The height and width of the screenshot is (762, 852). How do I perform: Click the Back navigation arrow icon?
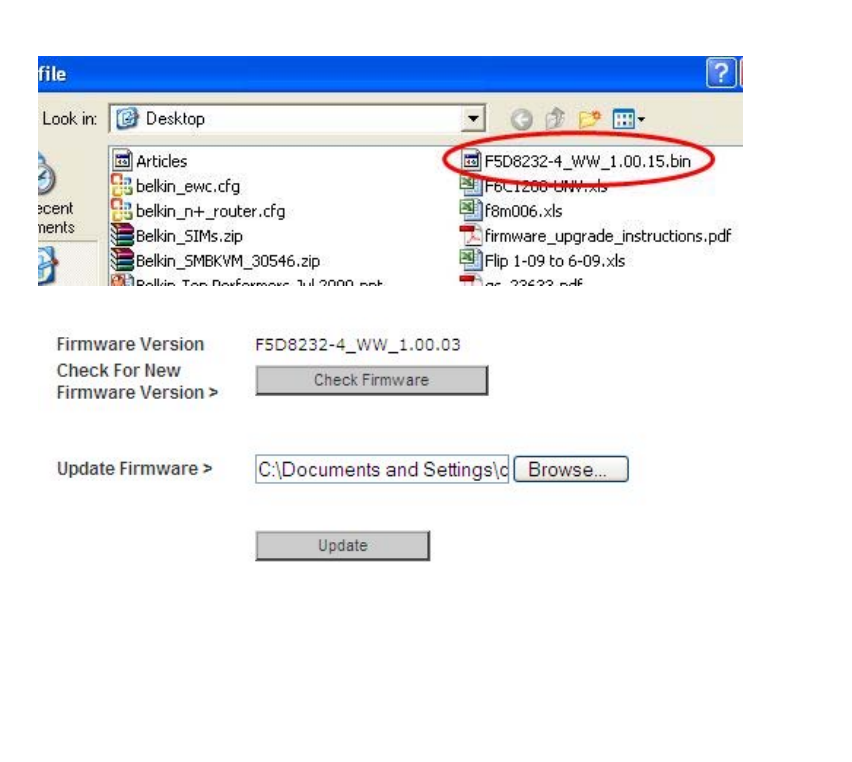pos(522,119)
